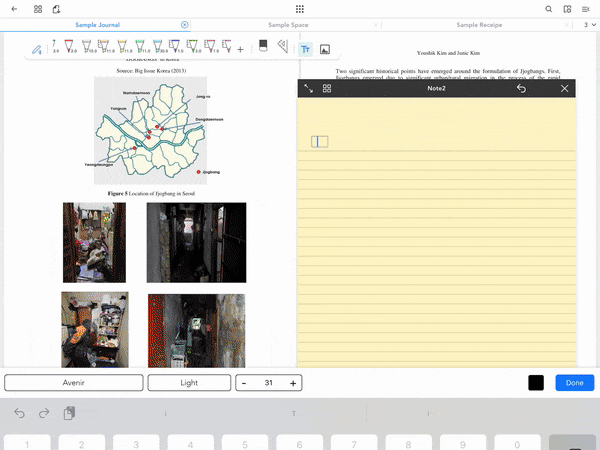Tap the page capture icon

(x=567, y=9)
